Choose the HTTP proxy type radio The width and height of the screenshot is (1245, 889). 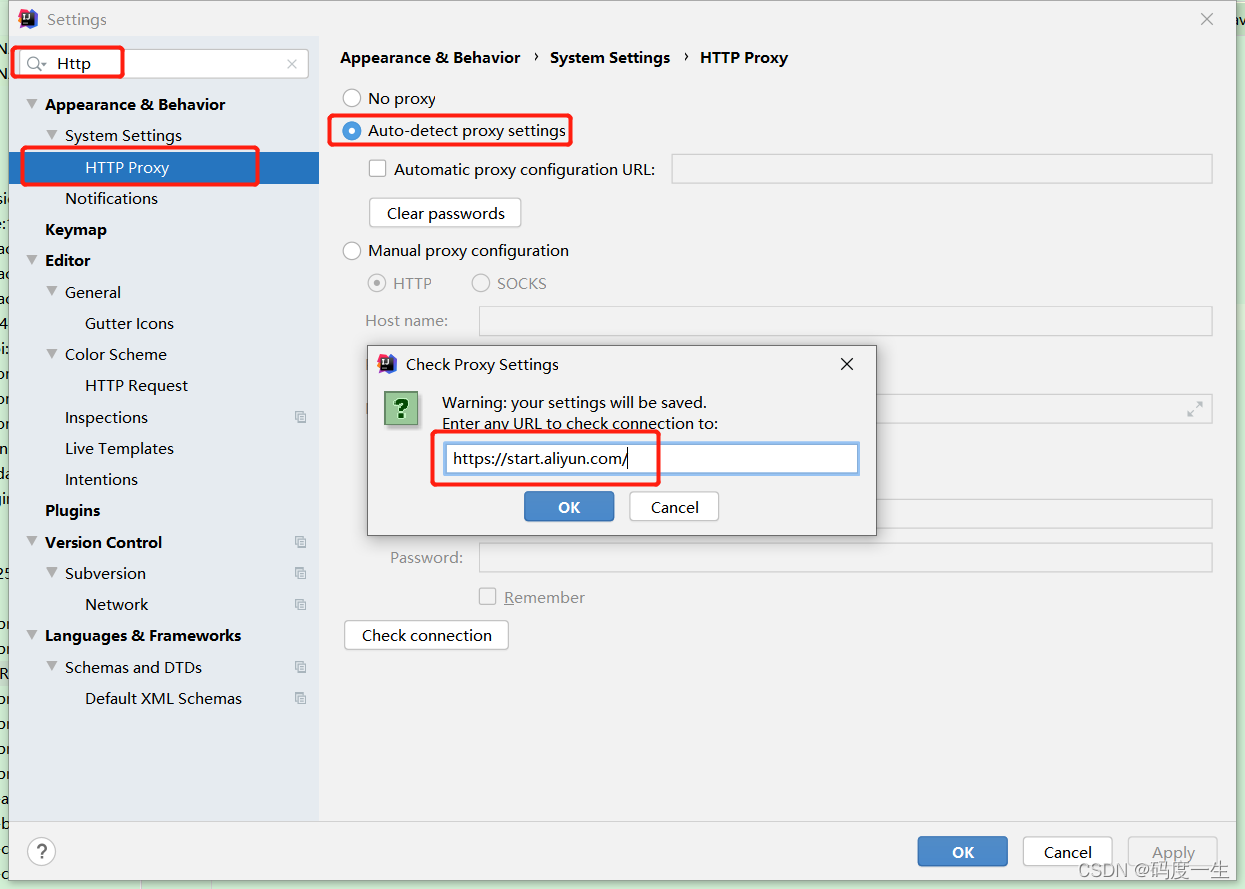pos(377,283)
